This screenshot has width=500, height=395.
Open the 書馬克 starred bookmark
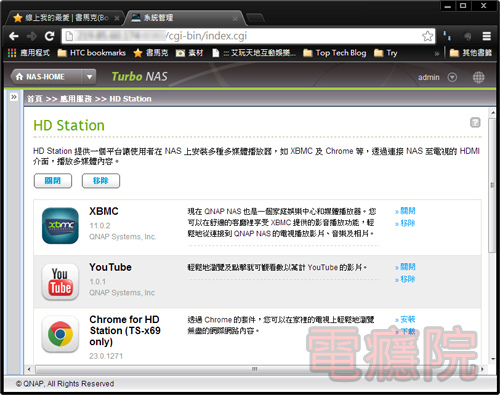(151, 53)
